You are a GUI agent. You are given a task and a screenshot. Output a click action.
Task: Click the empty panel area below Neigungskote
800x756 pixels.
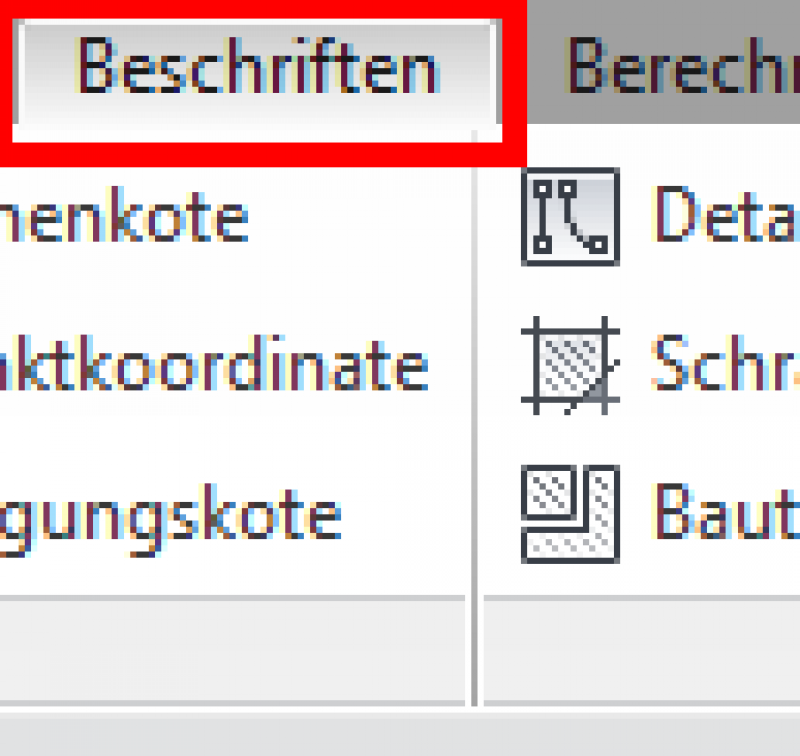[232, 576]
